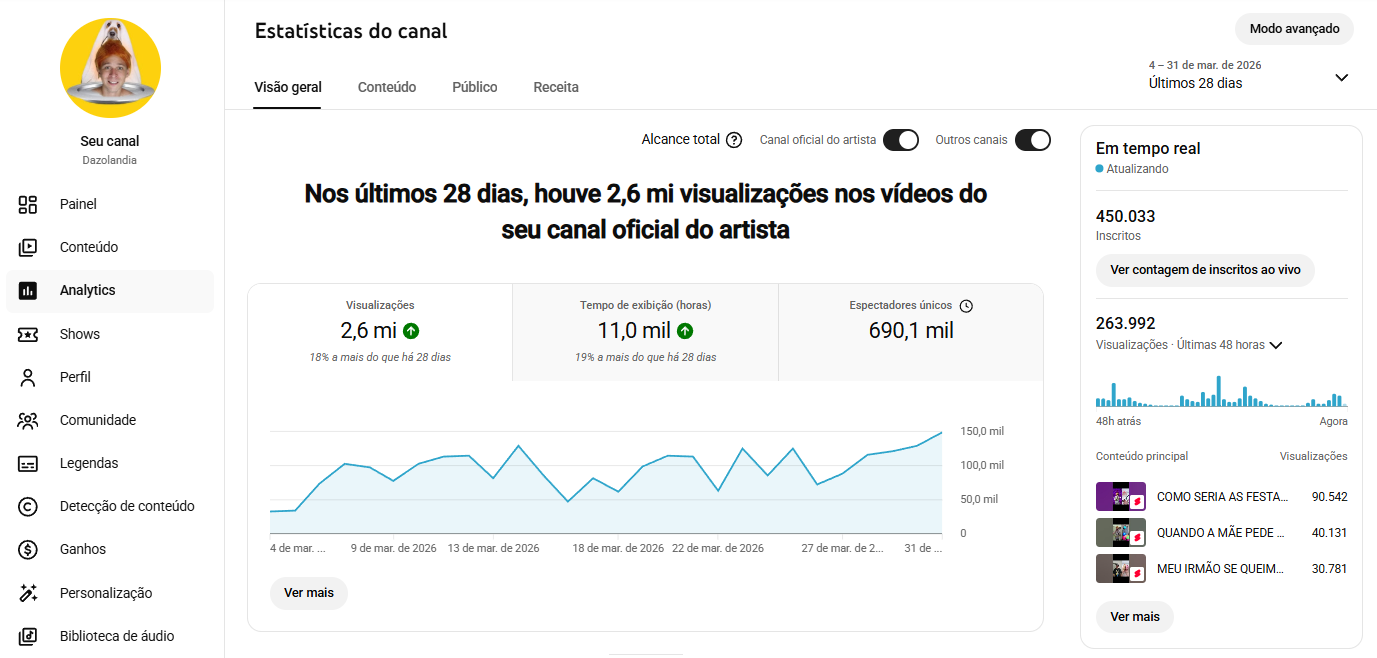The height and width of the screenshot is (658, 1377).
Task: Switch to the Visão geral tab
Action: tap(288, 87)
